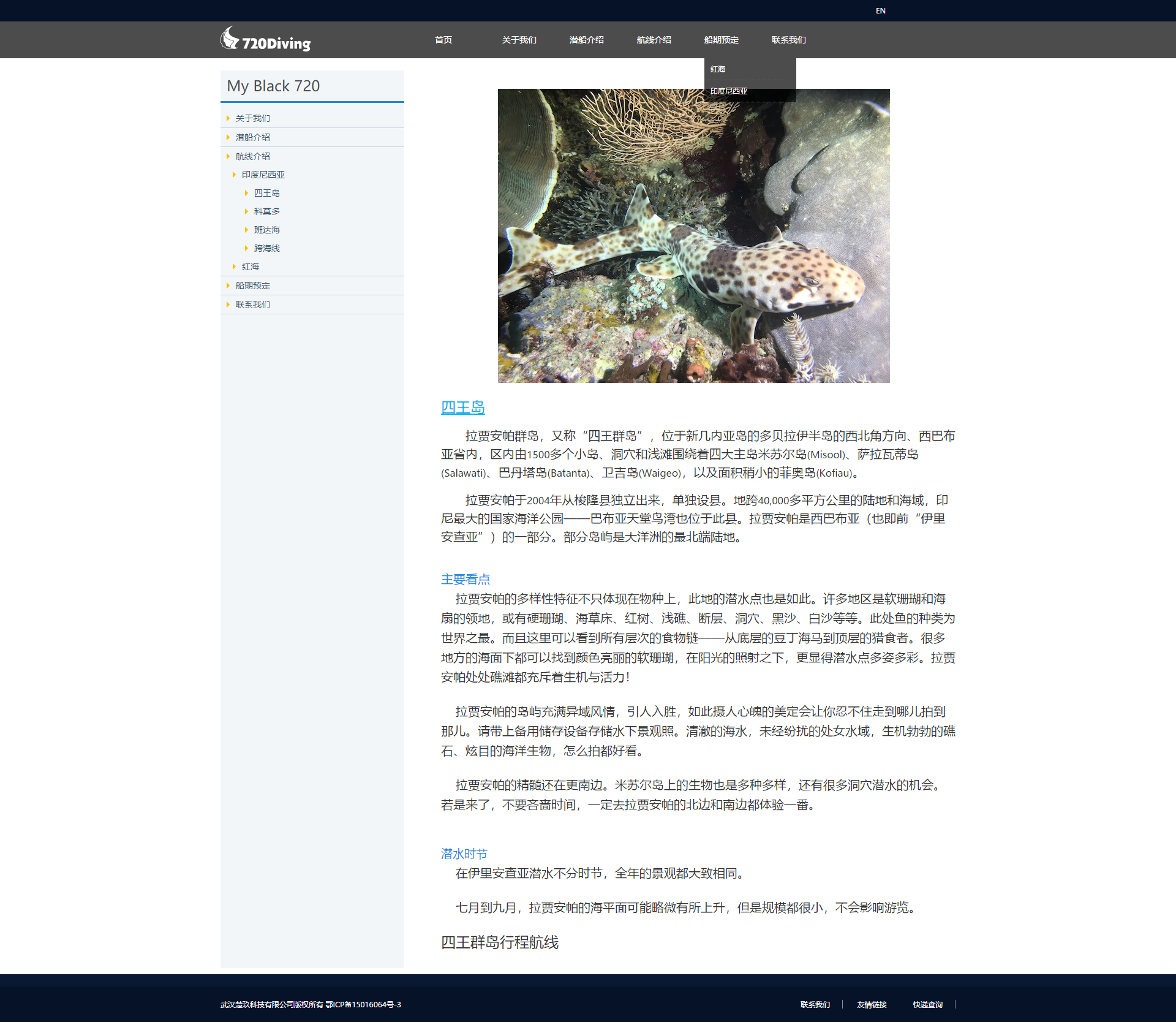The width and height of the screenshot is (1176, 1022).
Task: Open 联系我们 in the top navigation bar
Action: click(x=788, y=40)
